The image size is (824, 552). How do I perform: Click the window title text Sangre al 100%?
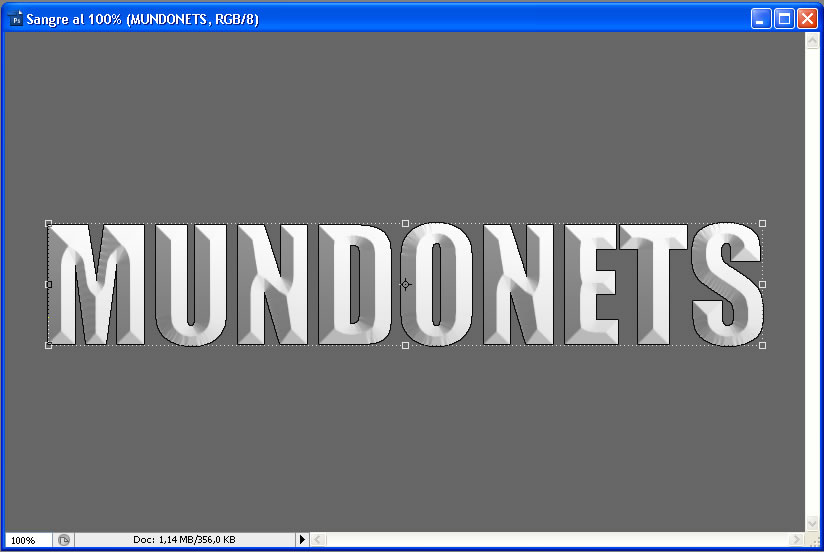pyautogui.click(x=74, y=19)
